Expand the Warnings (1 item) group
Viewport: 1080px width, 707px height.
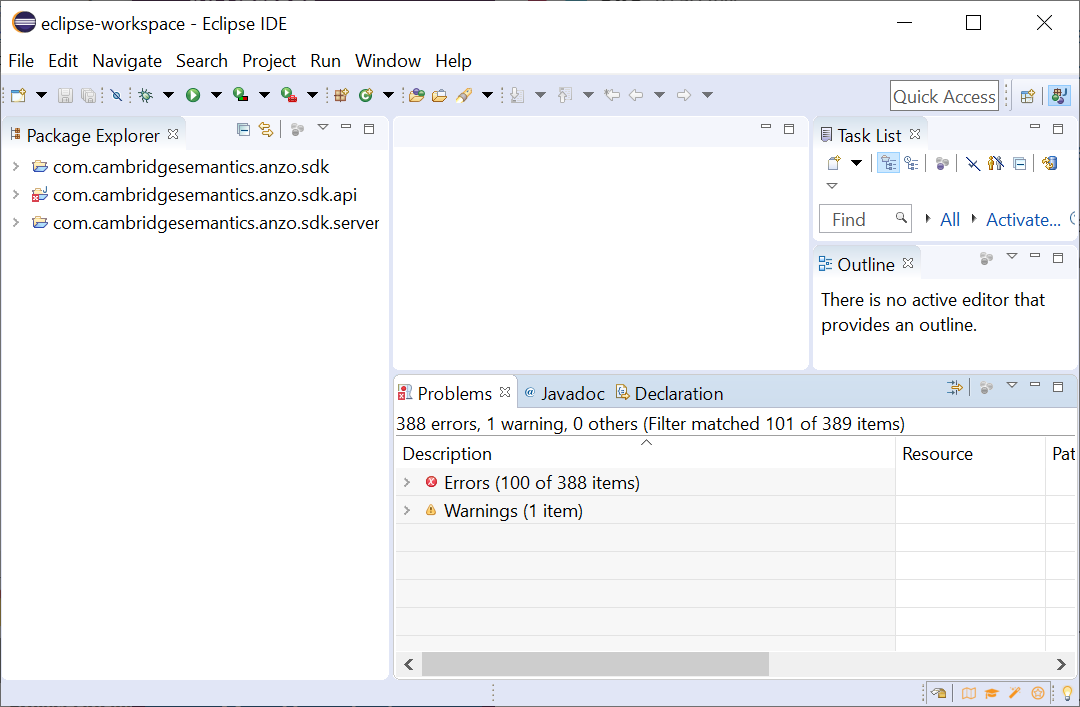407,511
